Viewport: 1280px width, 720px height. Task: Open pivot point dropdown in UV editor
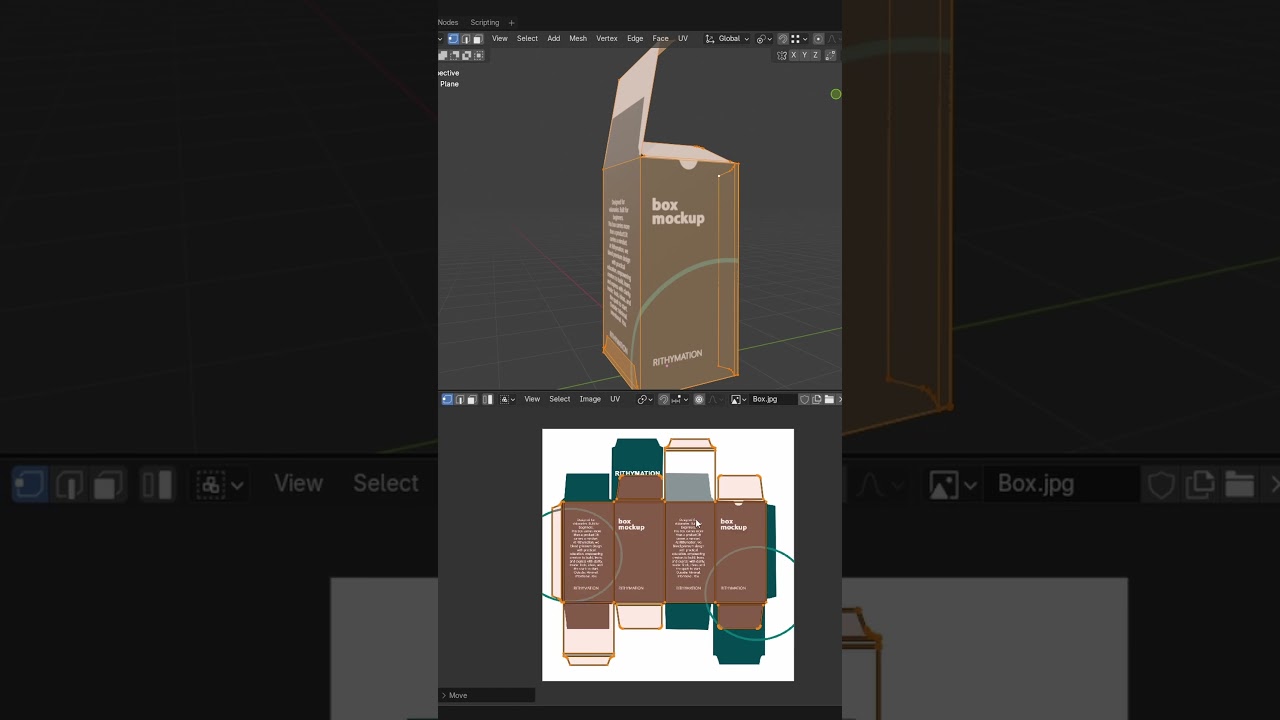click(x=645, y=399)
